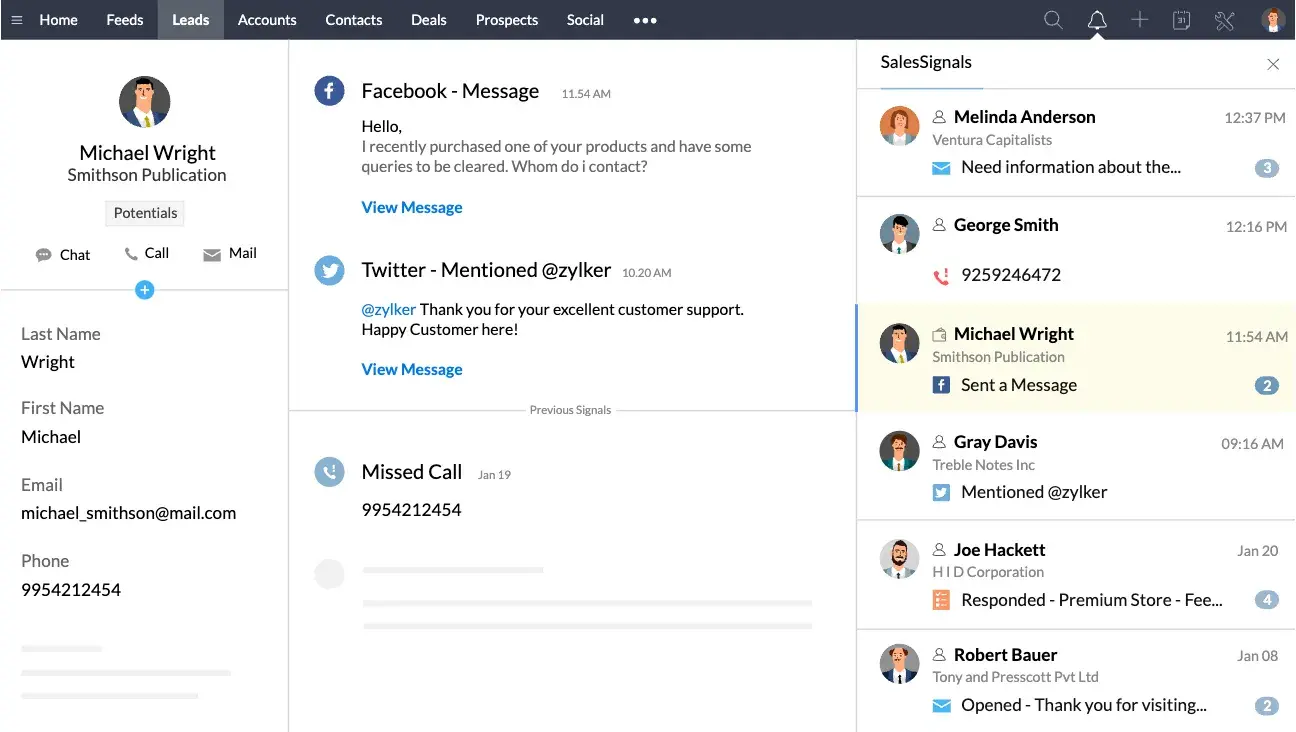Click the Mail icon to email Michael Wright

point(213,253)
